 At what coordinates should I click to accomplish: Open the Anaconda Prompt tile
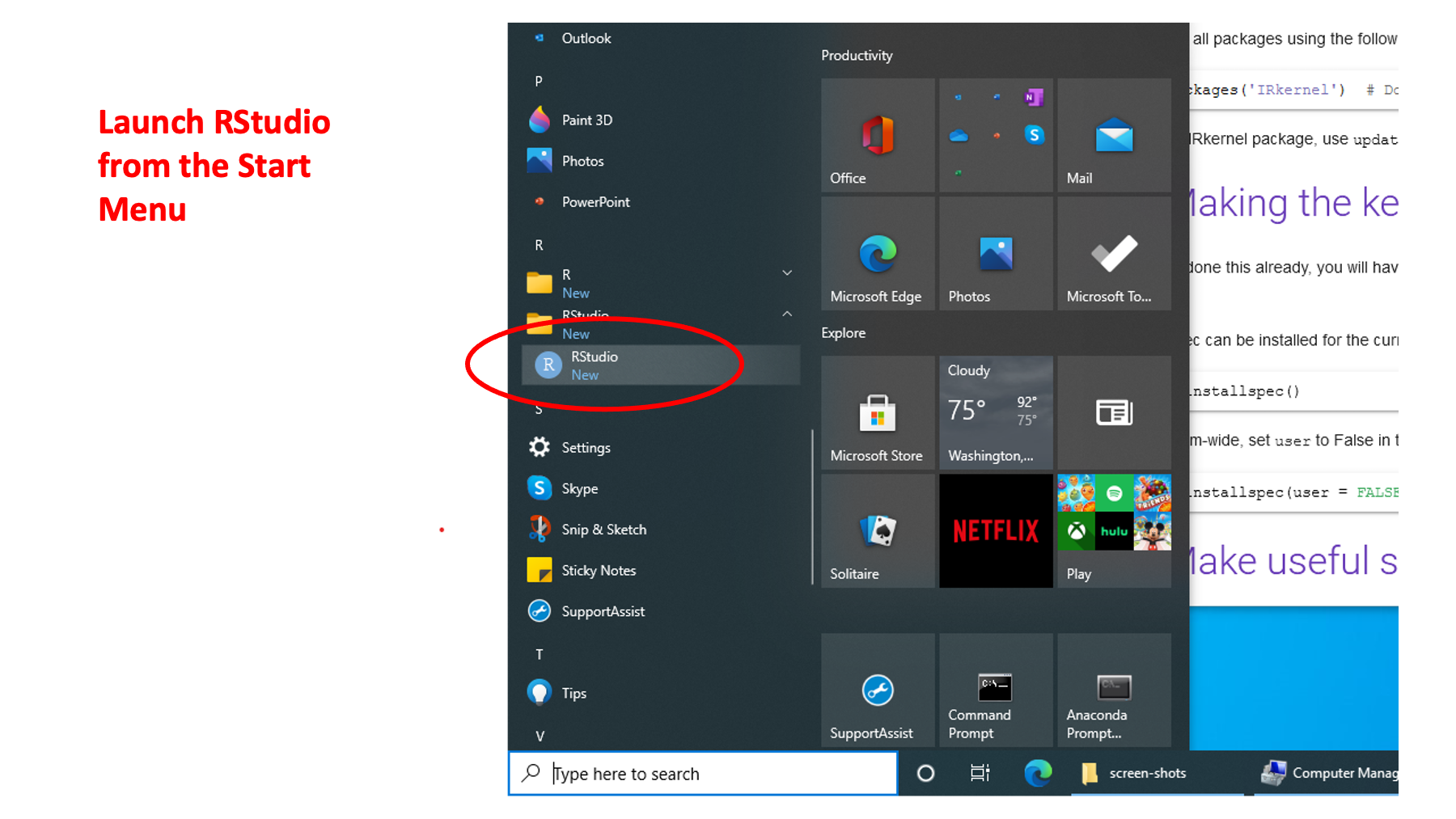click(x=1114, y=690)
